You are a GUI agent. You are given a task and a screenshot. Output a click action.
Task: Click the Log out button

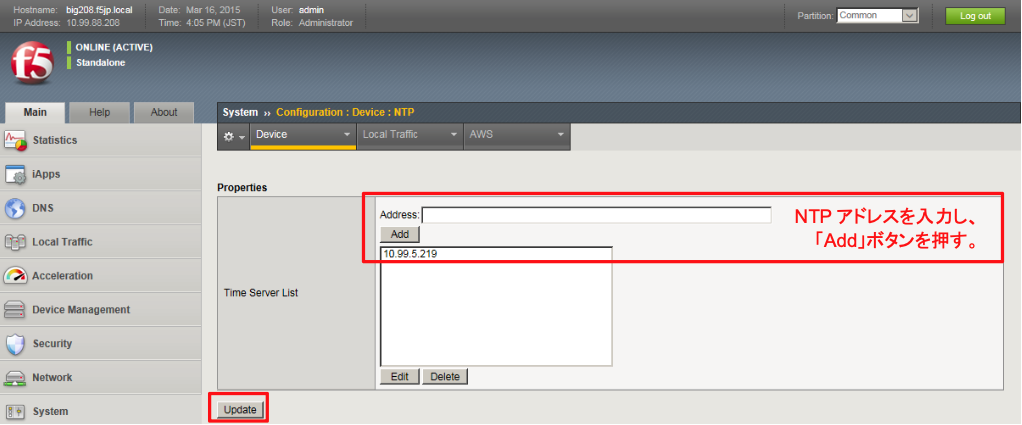[975, 16]
